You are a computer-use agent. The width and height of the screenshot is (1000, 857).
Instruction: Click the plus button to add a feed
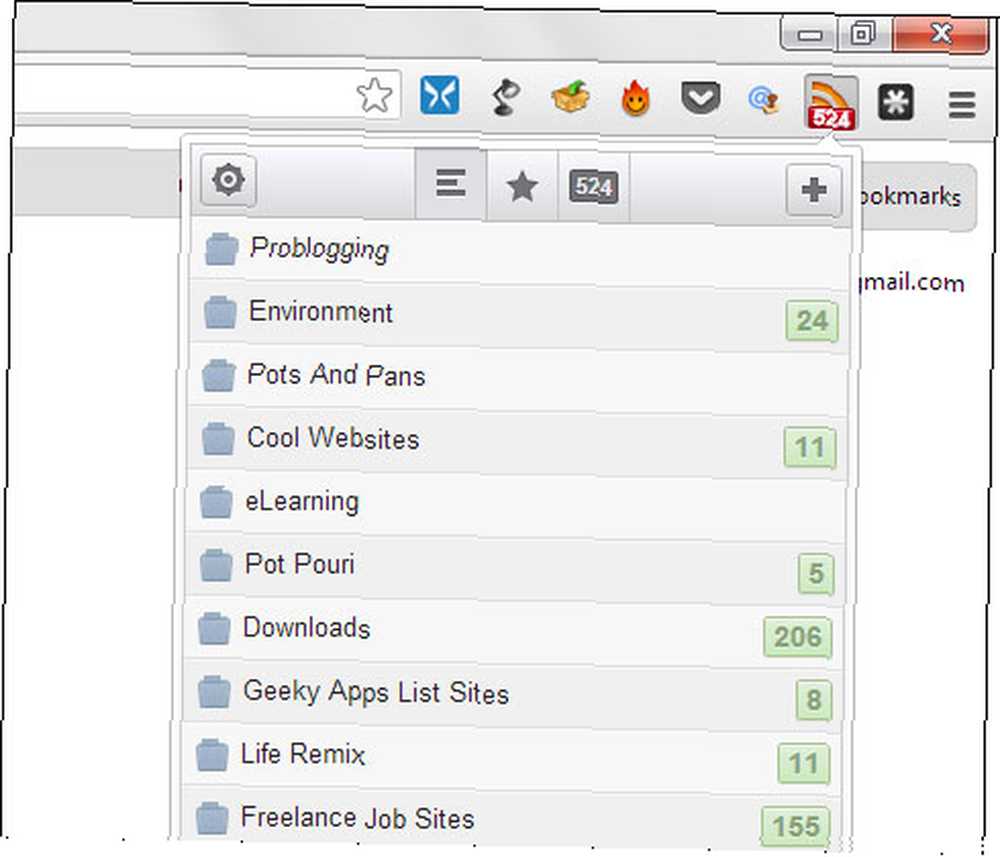[x=814, y=190]
